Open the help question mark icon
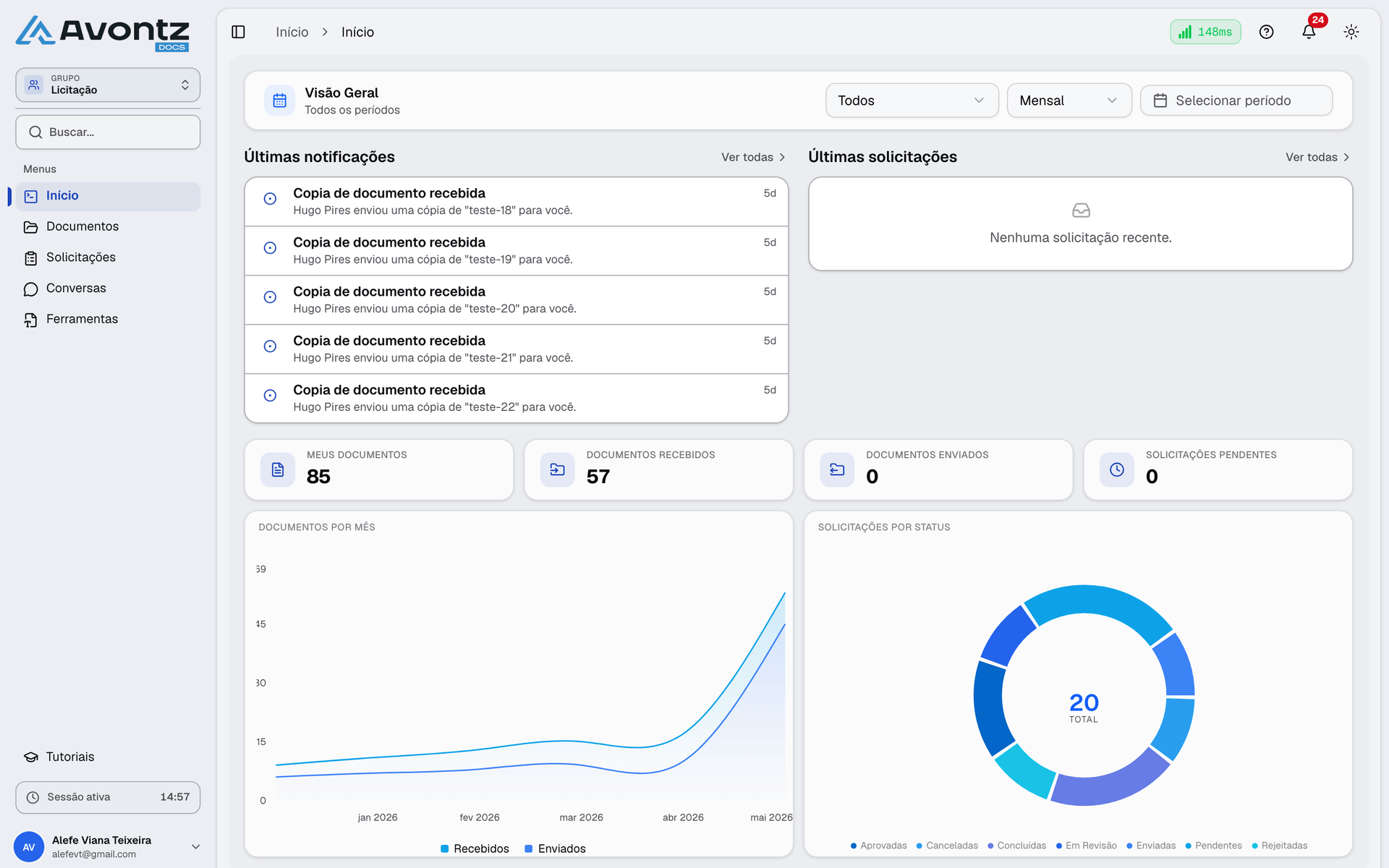 pyautogui.click(x=1266, y=32)
